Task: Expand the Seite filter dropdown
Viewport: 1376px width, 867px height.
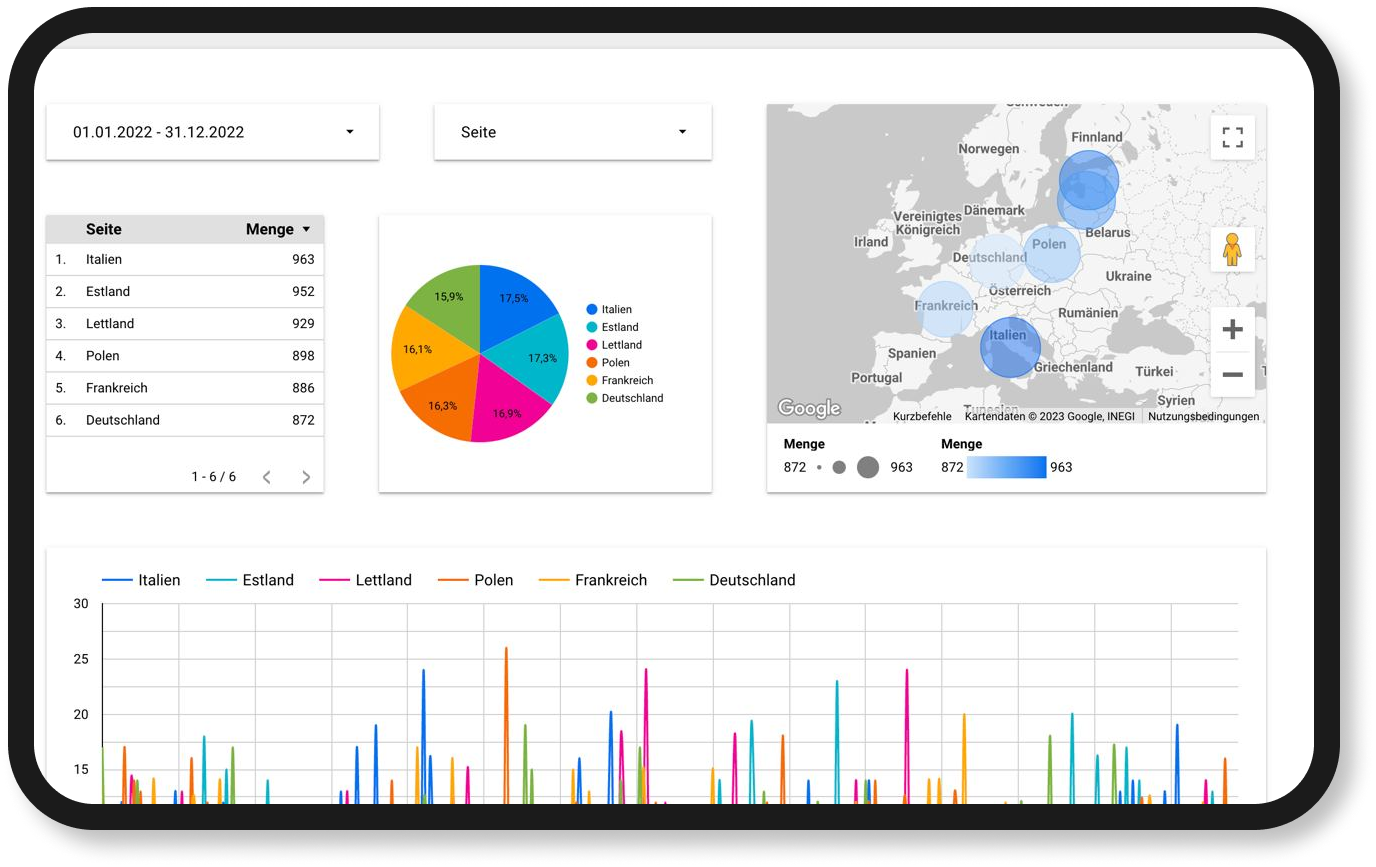Action: (x=573, y=132)
